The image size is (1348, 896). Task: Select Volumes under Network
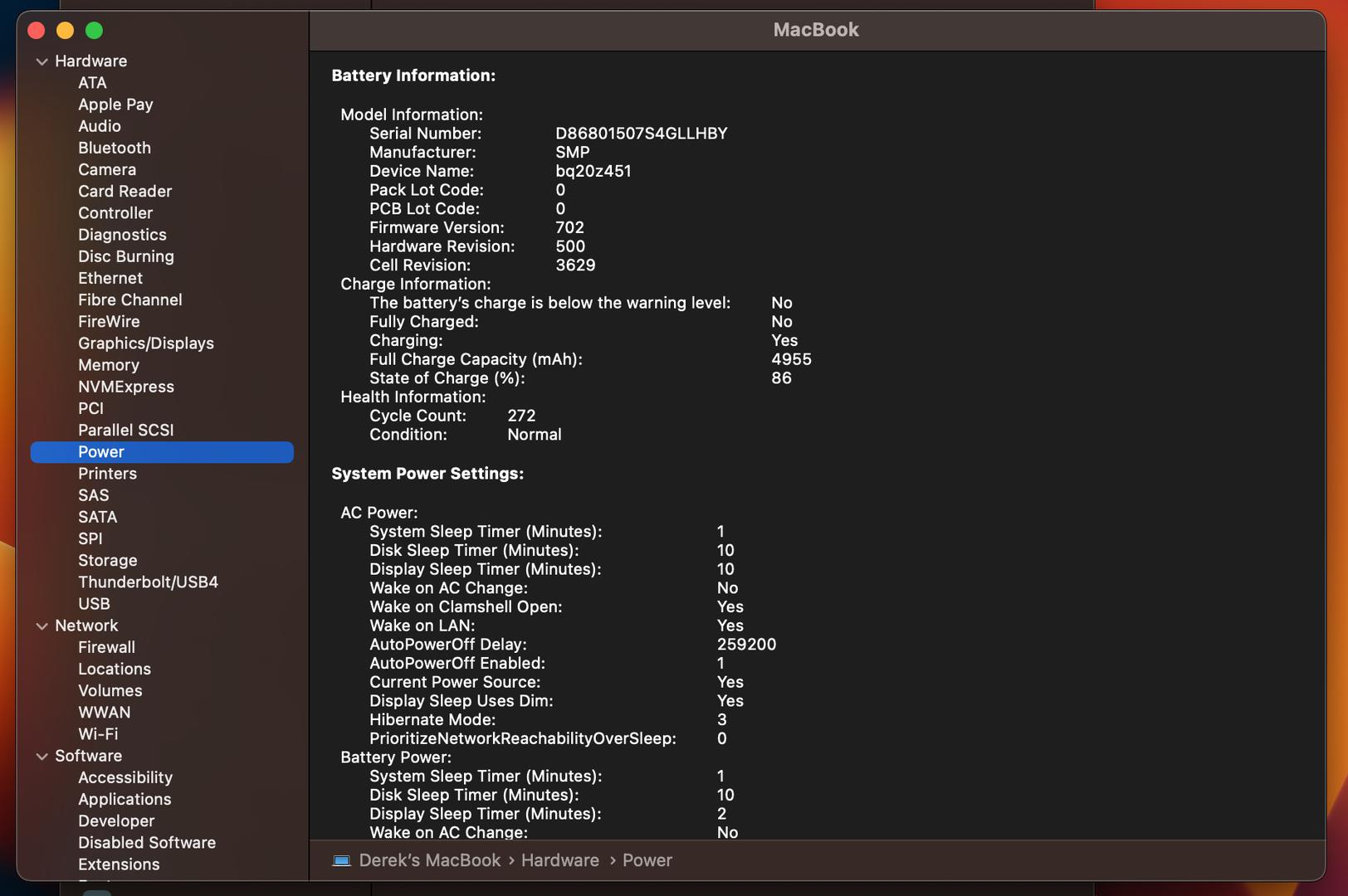110,691
